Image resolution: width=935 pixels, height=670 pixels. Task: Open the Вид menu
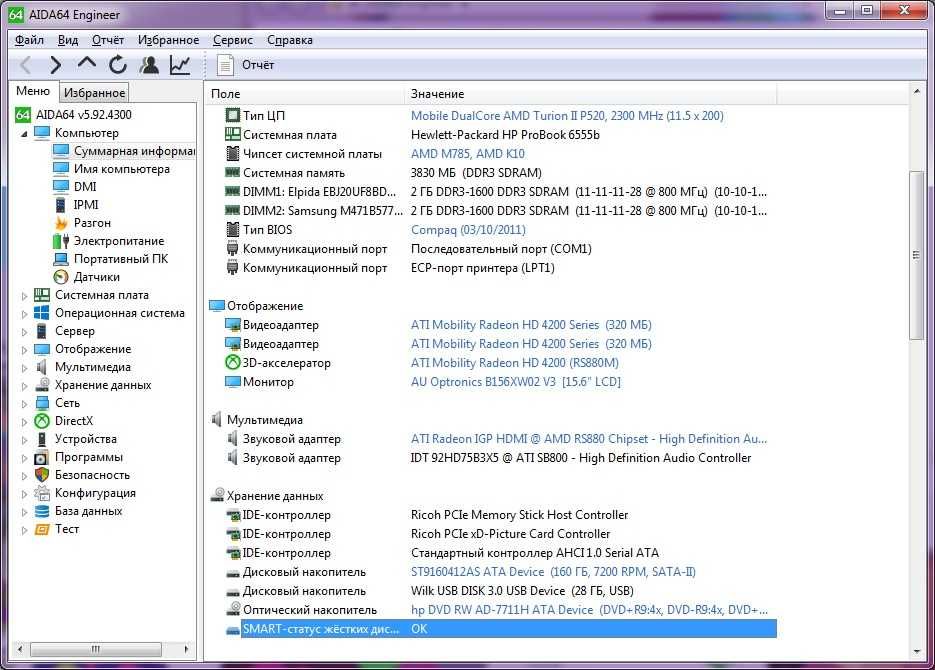67,40
